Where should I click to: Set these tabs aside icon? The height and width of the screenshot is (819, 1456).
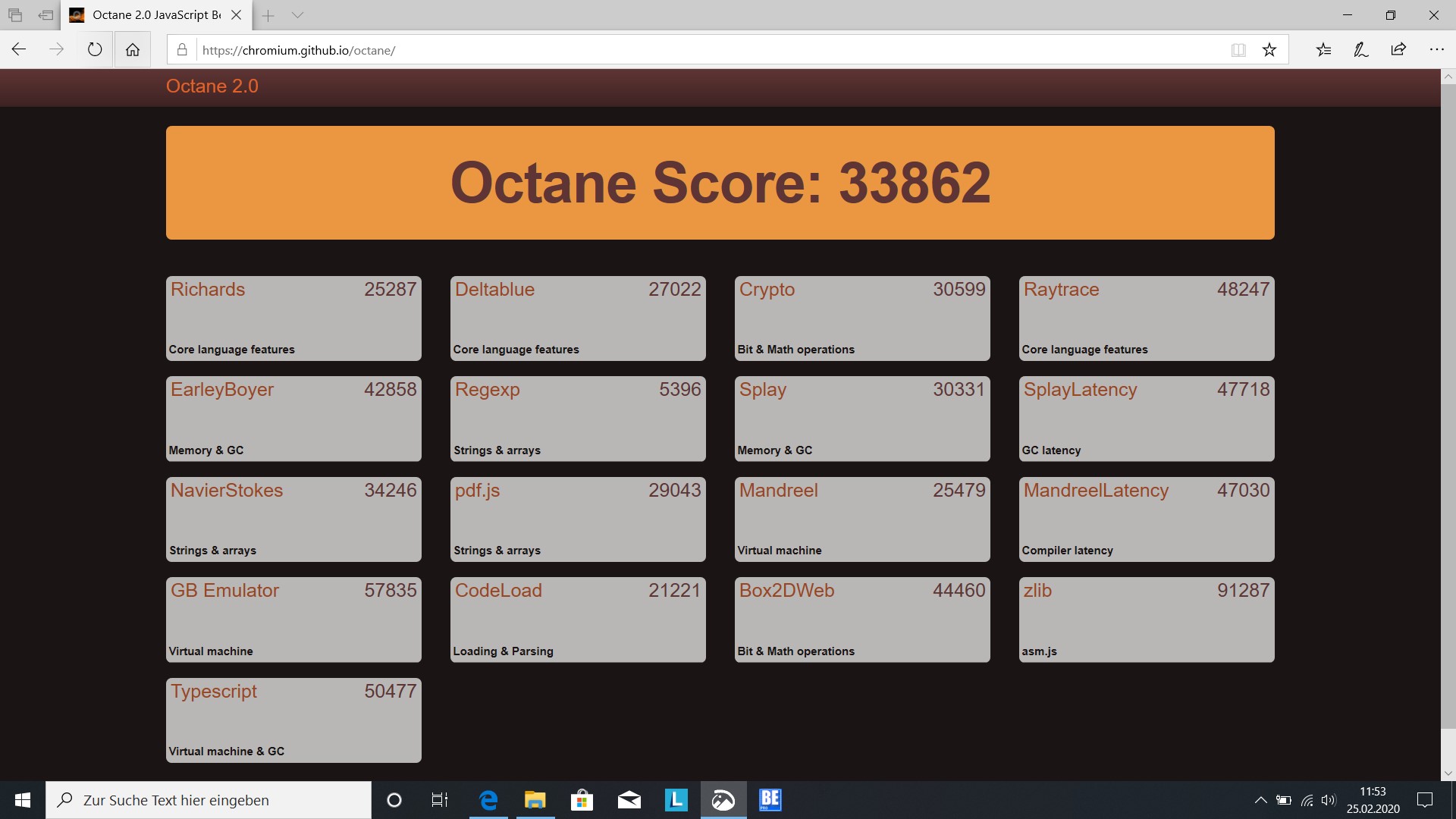click(46, 15)
